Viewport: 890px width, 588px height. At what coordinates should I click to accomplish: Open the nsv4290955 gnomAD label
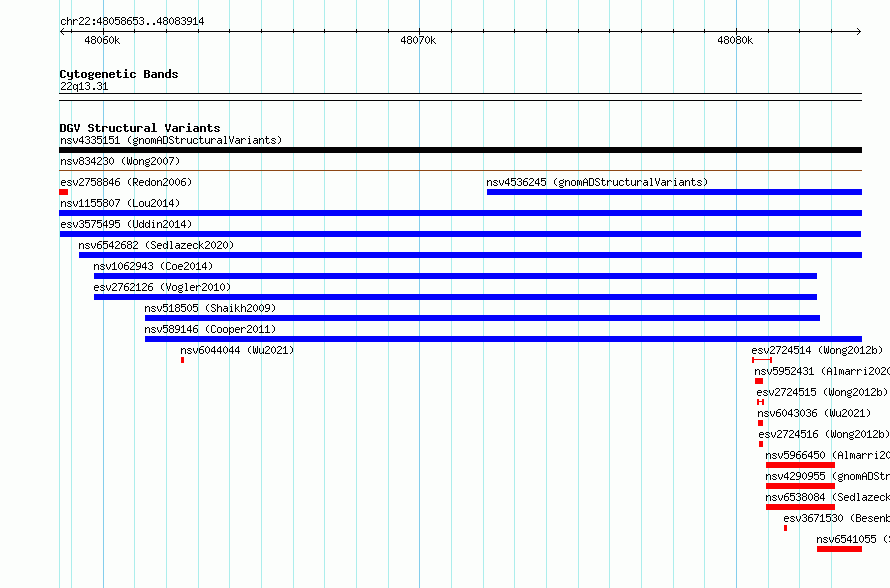(x=828, y=476)
